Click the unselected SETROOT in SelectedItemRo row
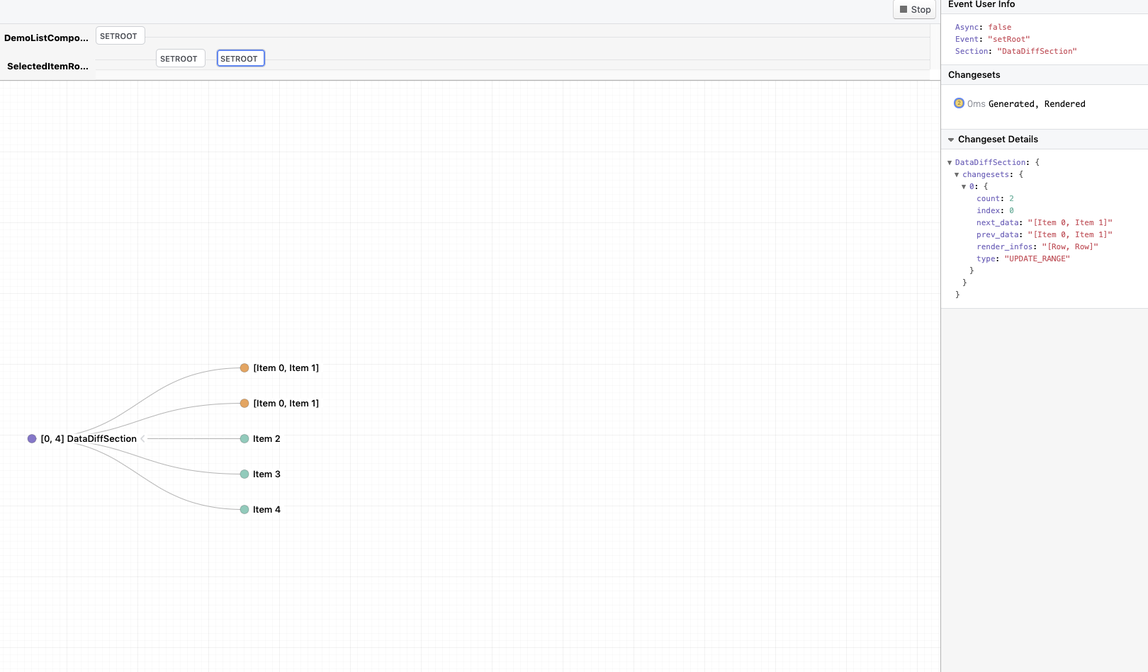1148x672 pixels. tap(179, 59)
